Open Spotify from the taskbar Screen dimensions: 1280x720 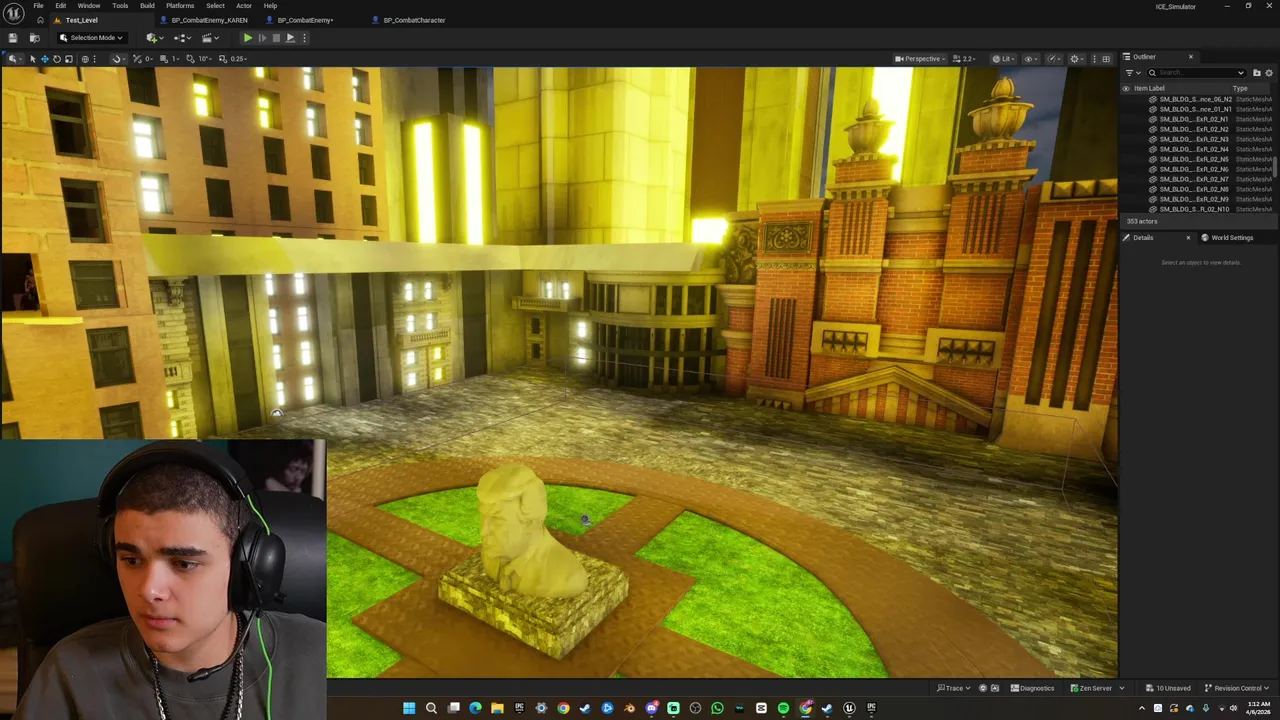coord(783,708)
